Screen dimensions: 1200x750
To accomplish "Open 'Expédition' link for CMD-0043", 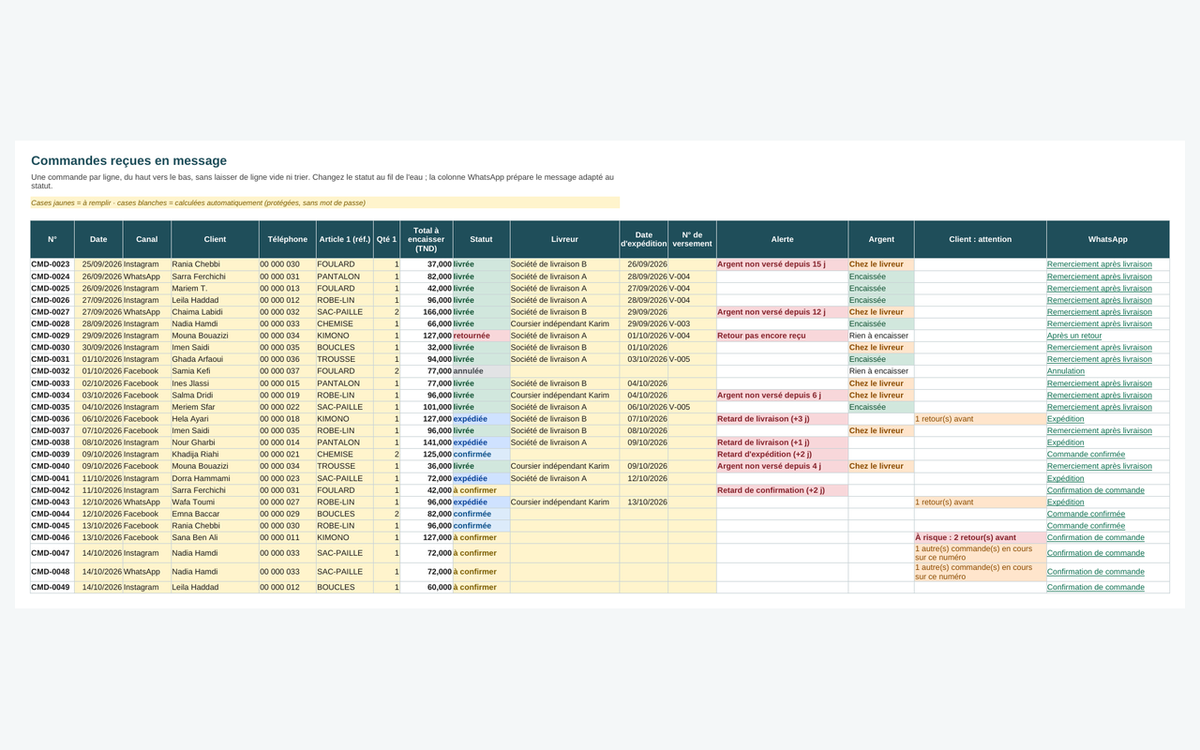I will (x=1065, y=502).
